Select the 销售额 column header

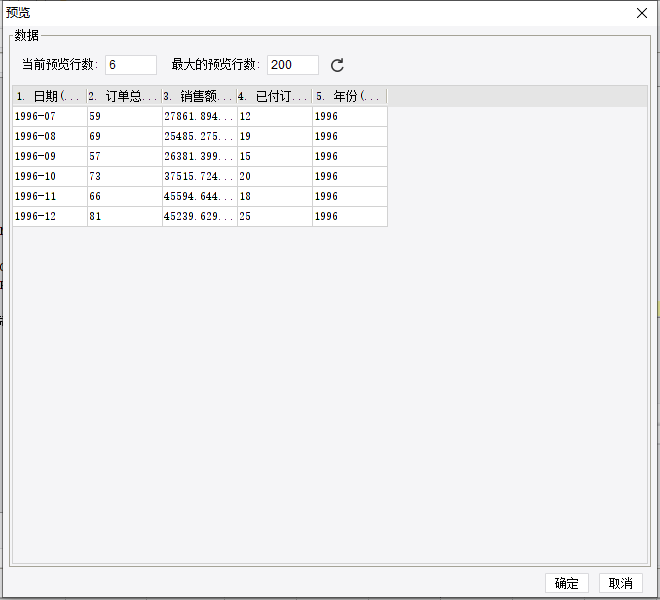tap(200, 96)
